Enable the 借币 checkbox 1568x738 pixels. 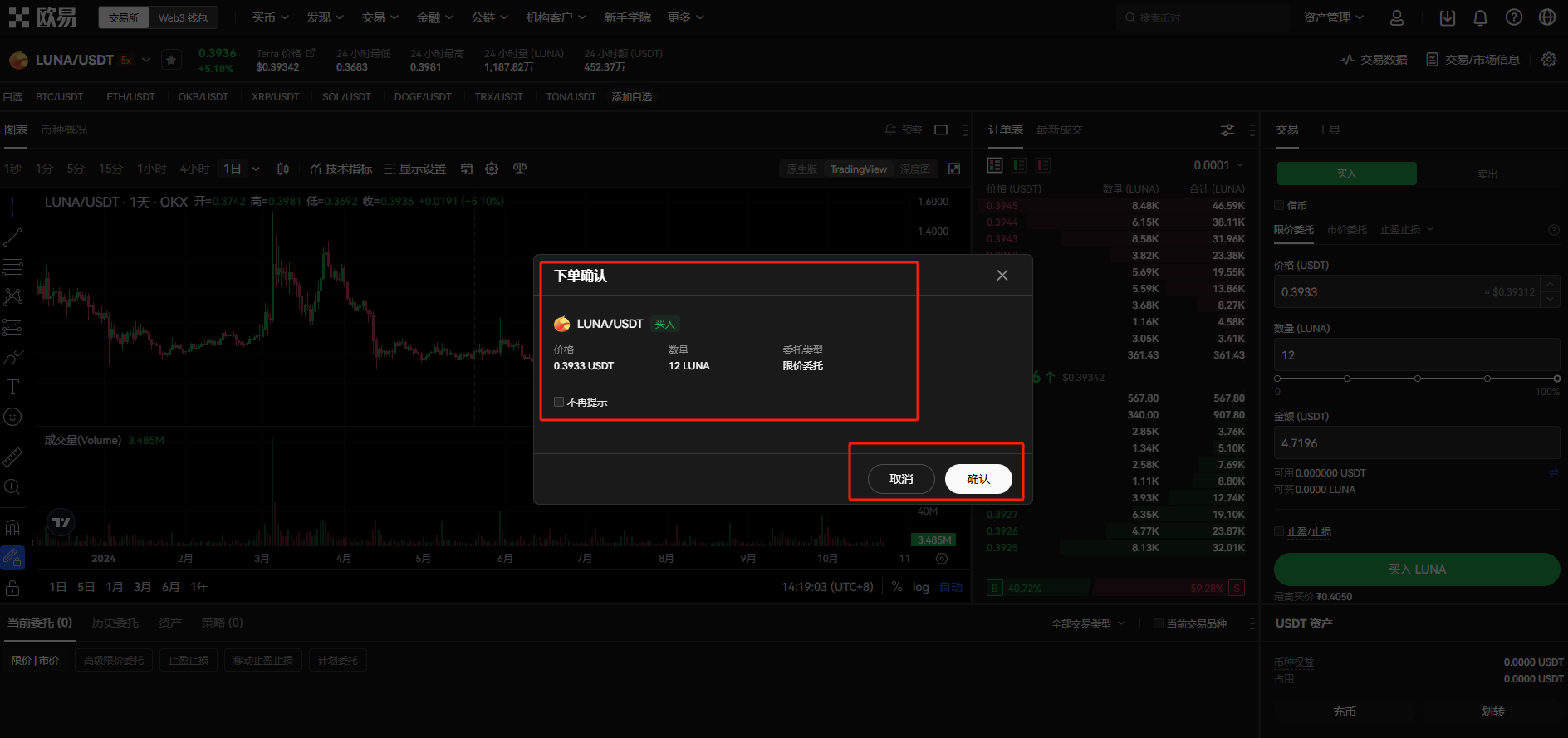pos(1279,205)
